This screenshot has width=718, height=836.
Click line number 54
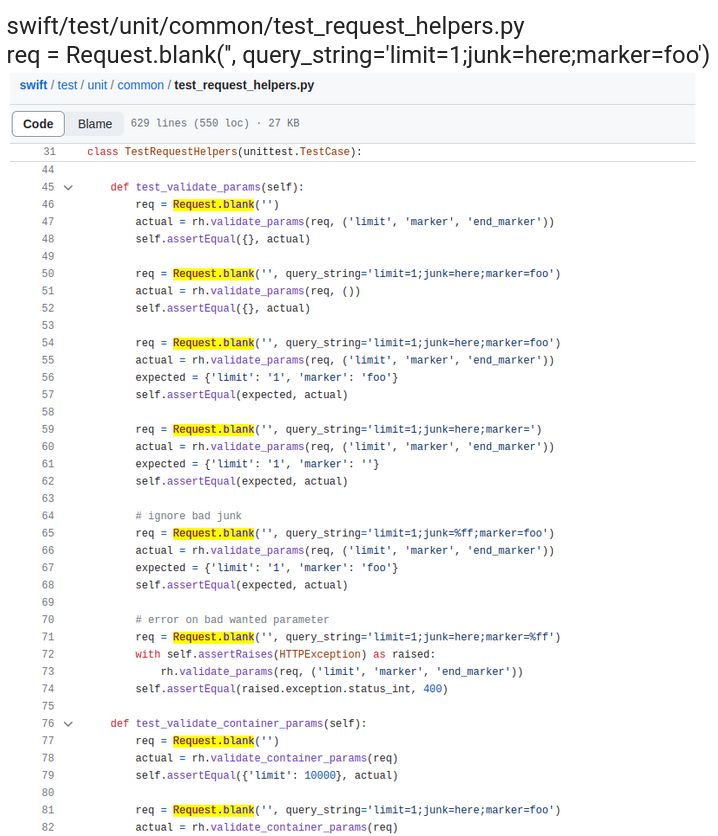48,343
